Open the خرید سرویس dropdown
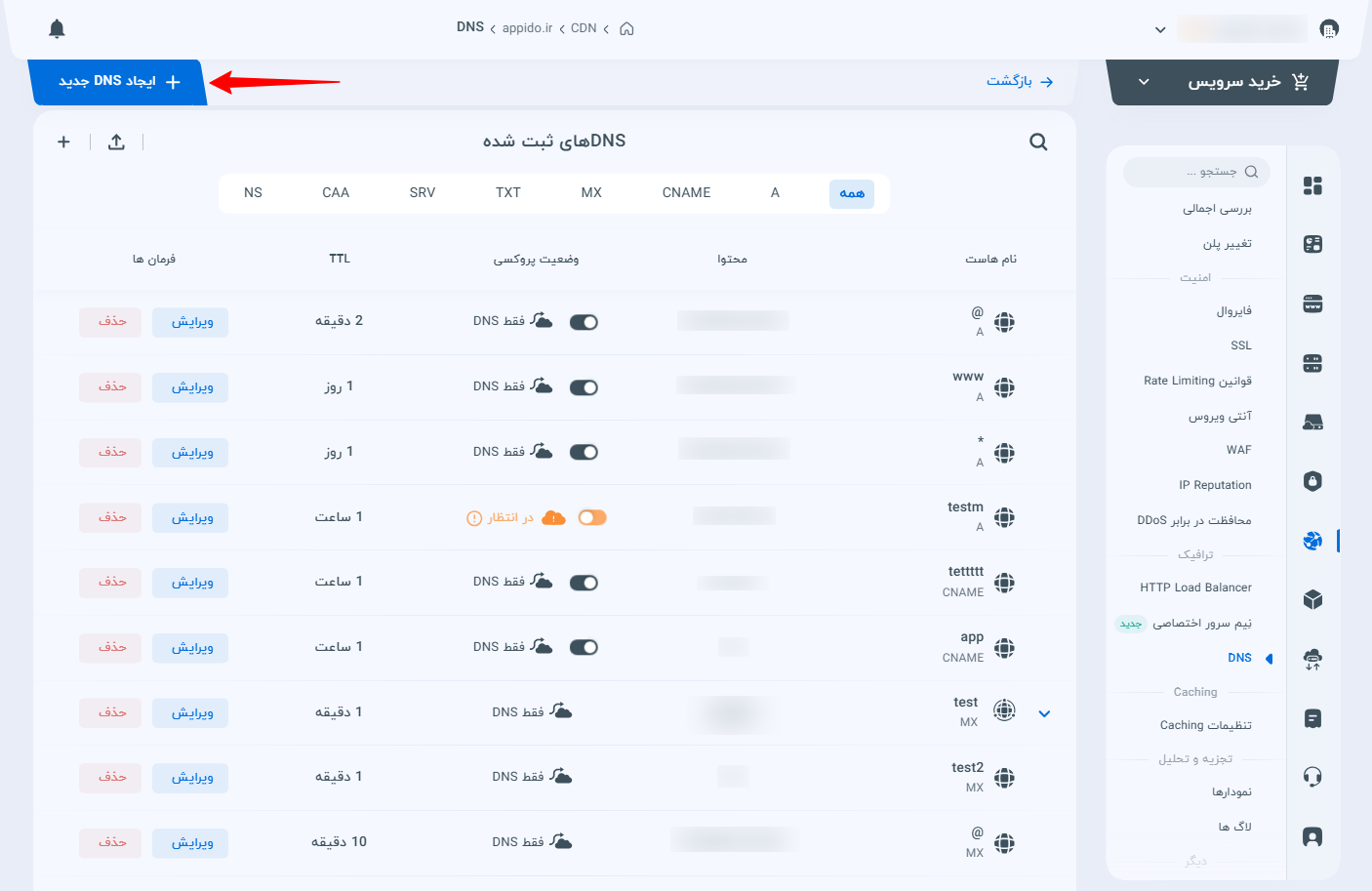The height and width of the screenshot is (891, 1372). (x=1221, y=82)
